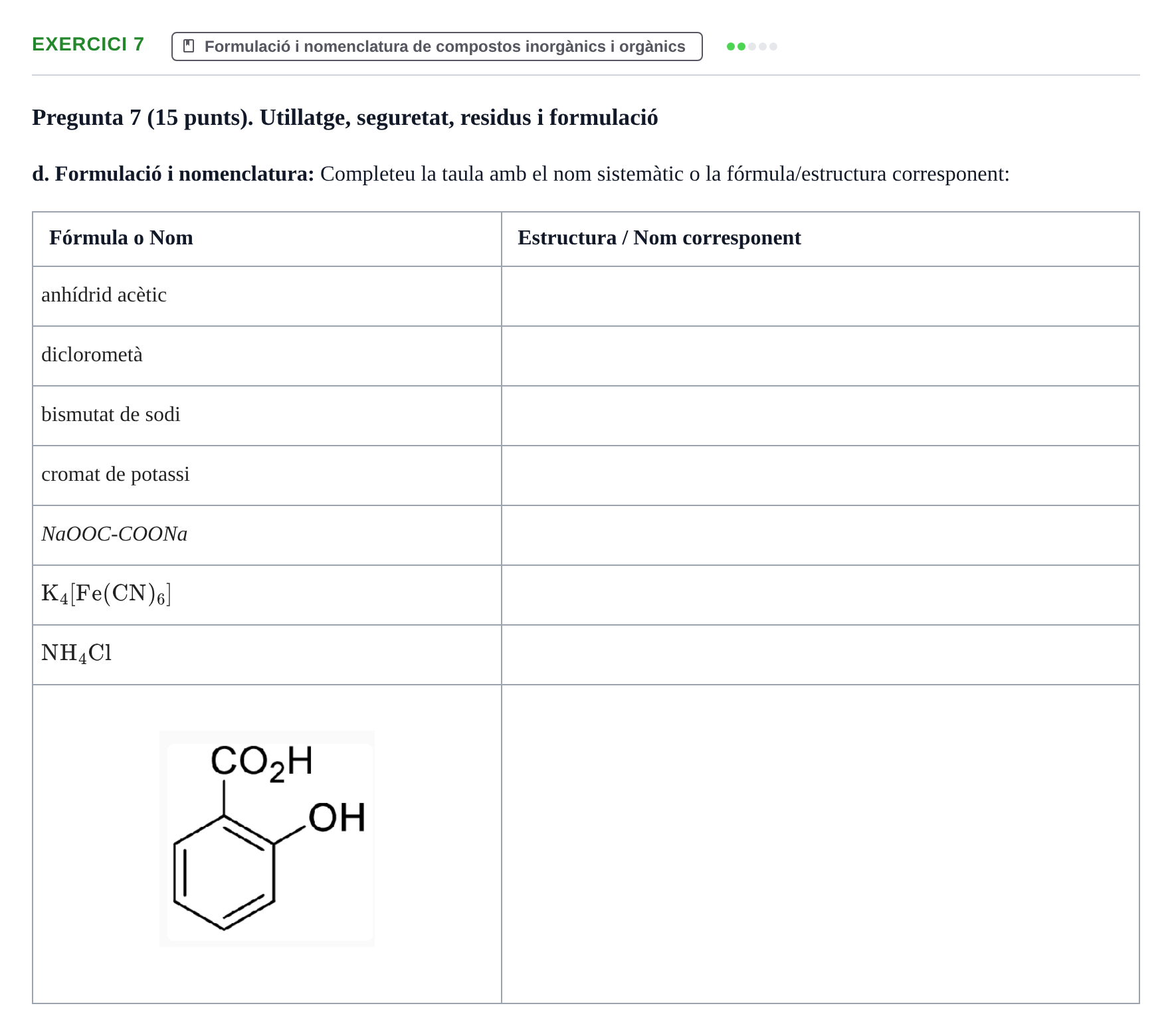Click the EXERCICI 7 heading

coord(88,44)
